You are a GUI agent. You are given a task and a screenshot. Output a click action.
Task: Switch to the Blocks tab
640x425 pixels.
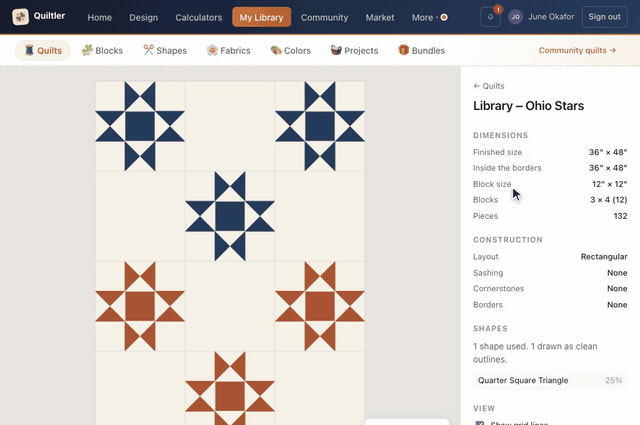[x=102, y=50]
